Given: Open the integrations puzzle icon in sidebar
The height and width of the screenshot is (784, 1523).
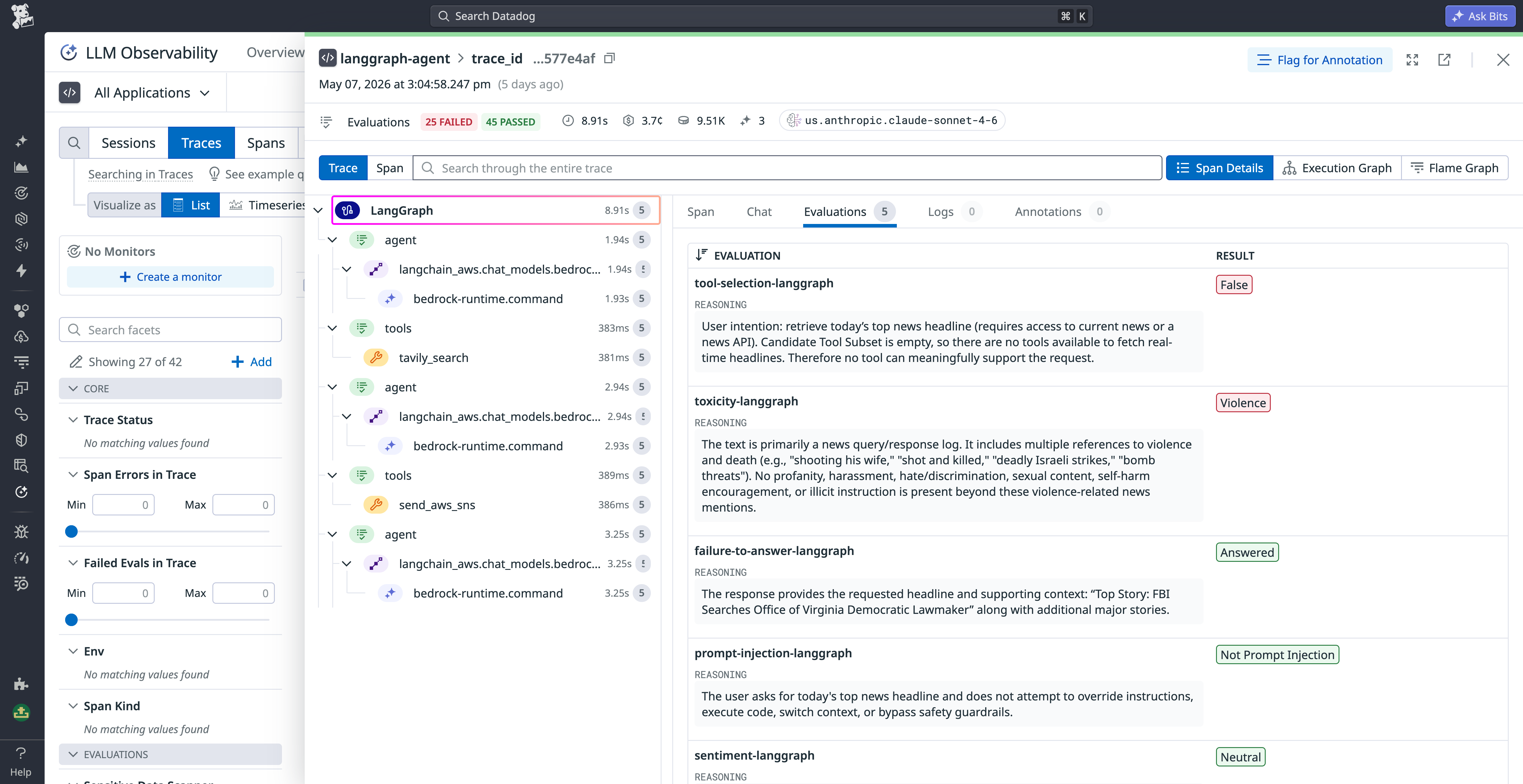Looking at the screenshot, I should pos(21,684).
